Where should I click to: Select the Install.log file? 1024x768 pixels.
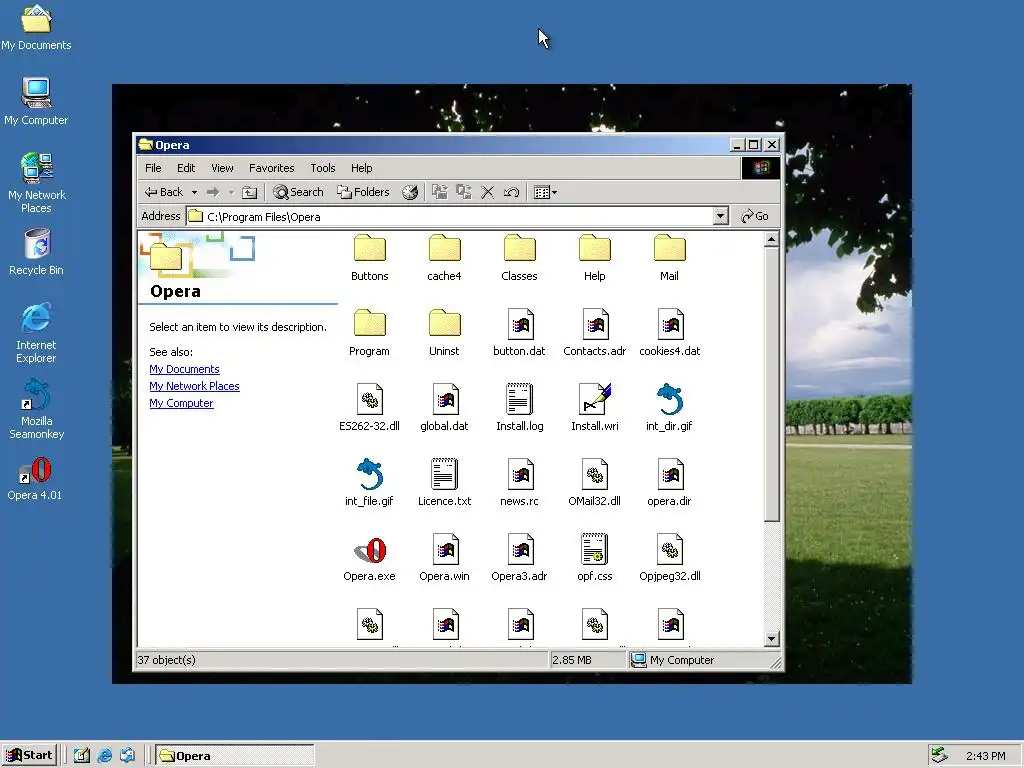[519, 408]
